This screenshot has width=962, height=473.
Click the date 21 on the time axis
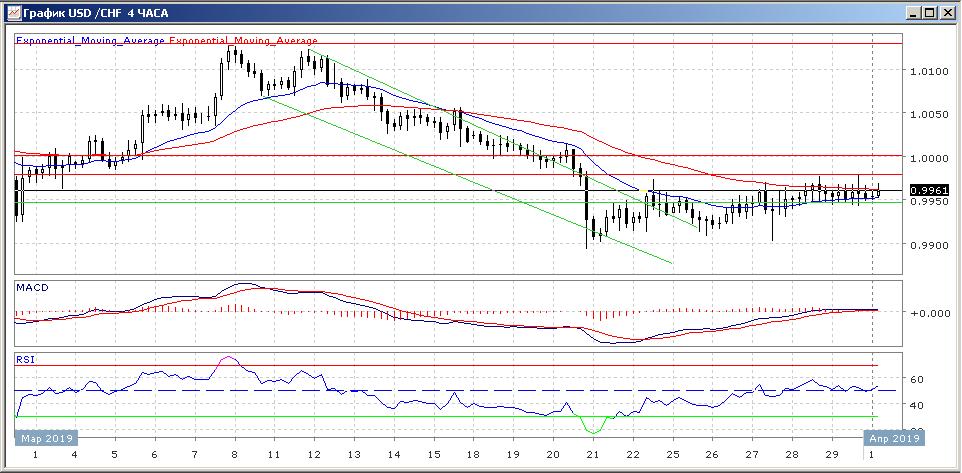pos(592,455)
